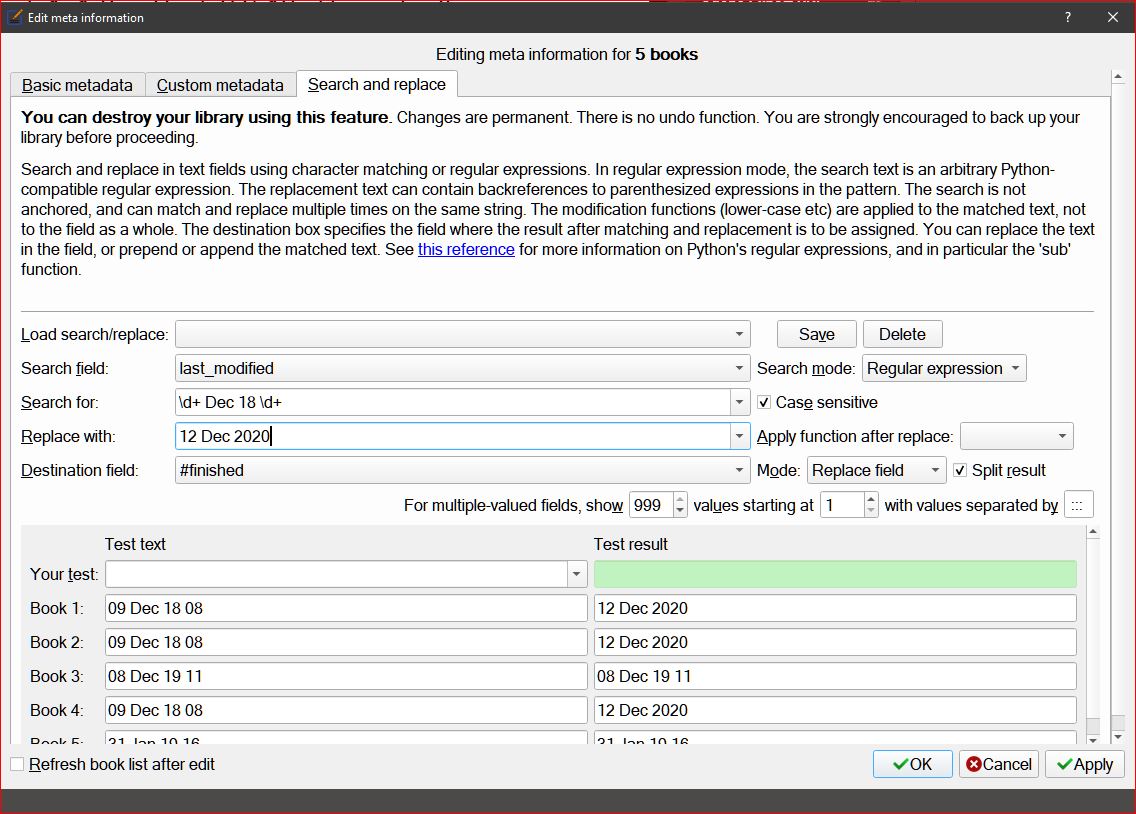Image resolution: width=1136 pixels, height=814 pixels.
Task: Click the Book 1 test text field
Action: (x=346, y=608)
